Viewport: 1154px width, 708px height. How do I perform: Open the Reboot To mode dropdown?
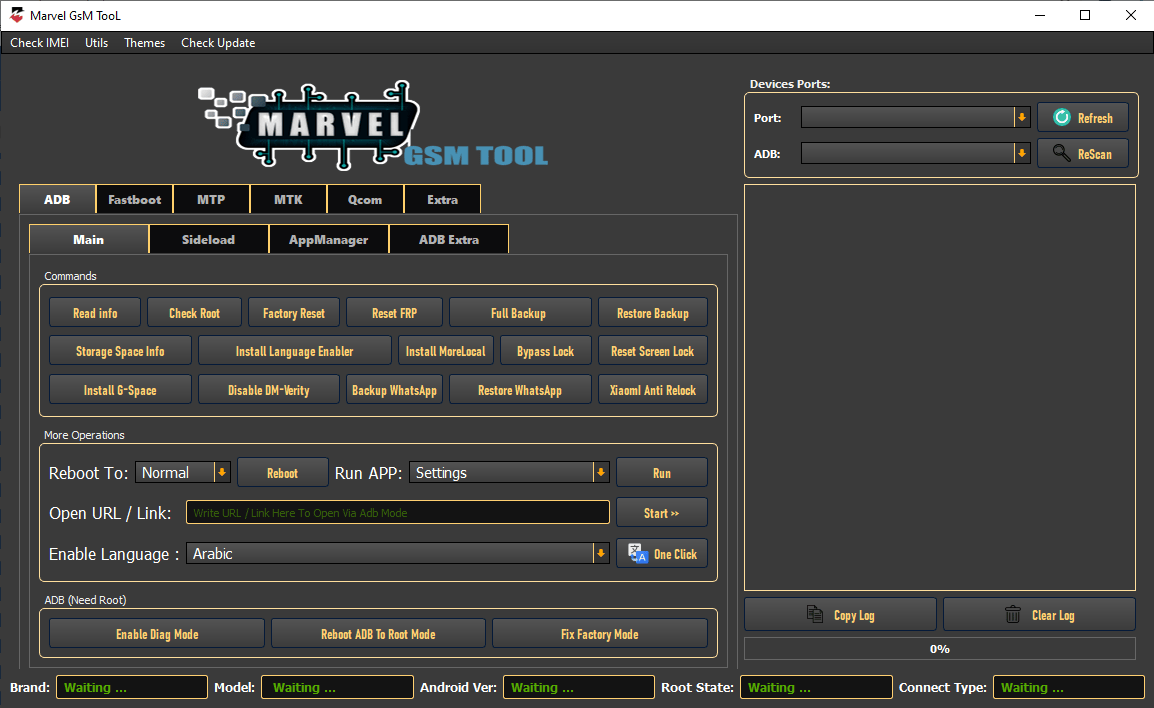coord(222,472)
